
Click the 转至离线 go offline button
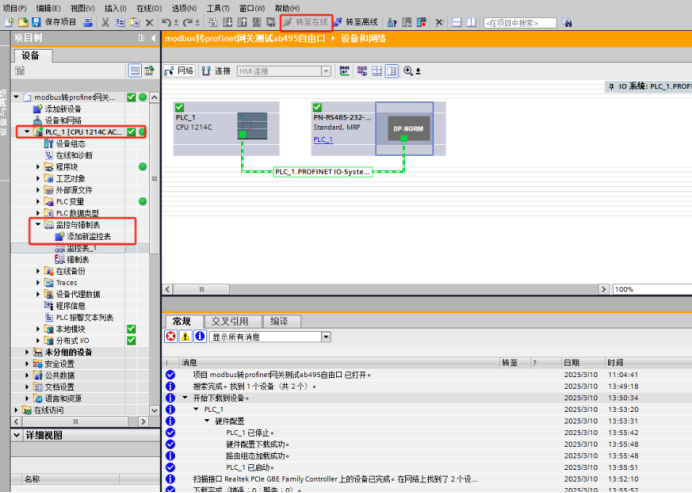tap(356, 22)
